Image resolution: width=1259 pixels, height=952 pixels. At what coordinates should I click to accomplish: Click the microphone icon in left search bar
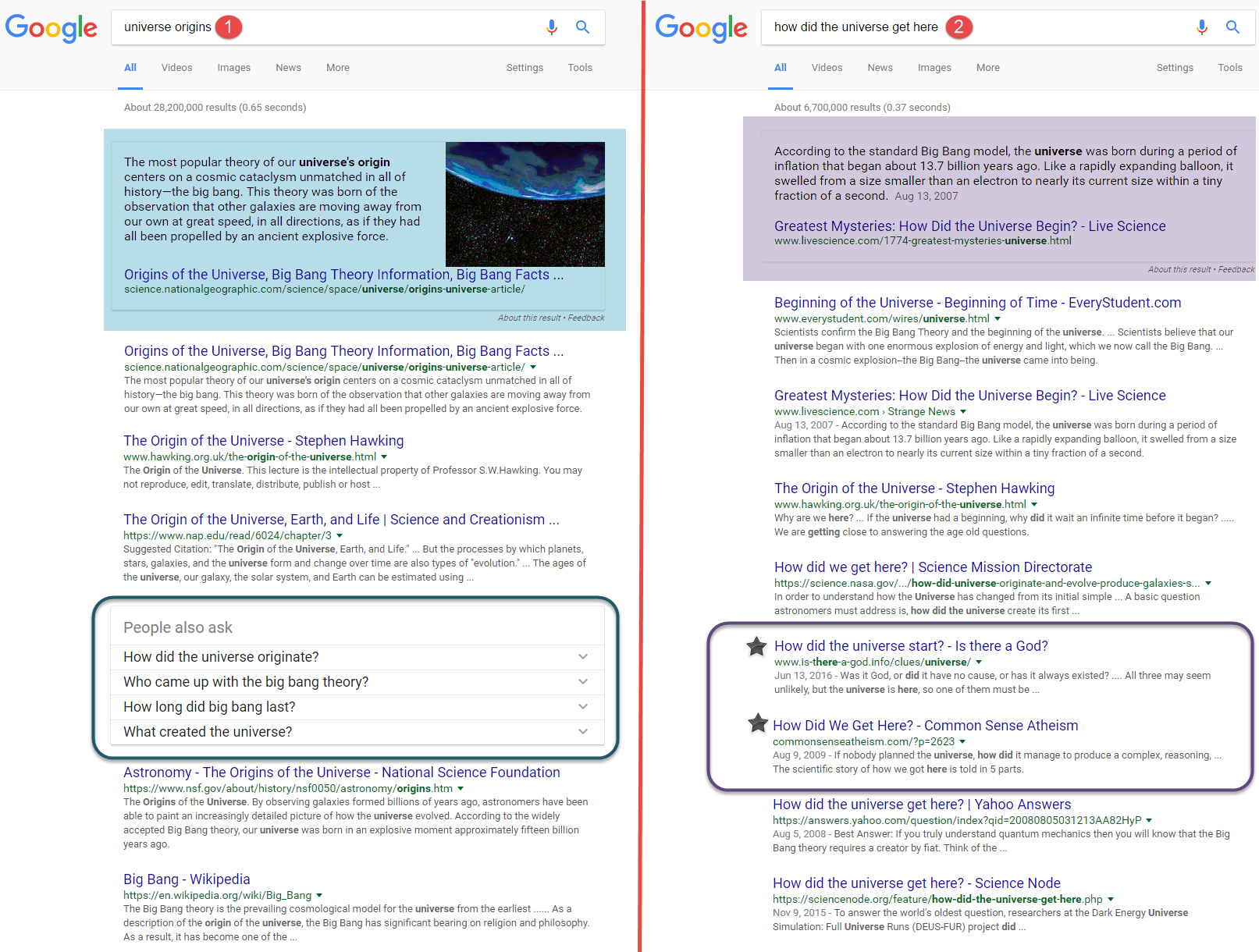552,27
